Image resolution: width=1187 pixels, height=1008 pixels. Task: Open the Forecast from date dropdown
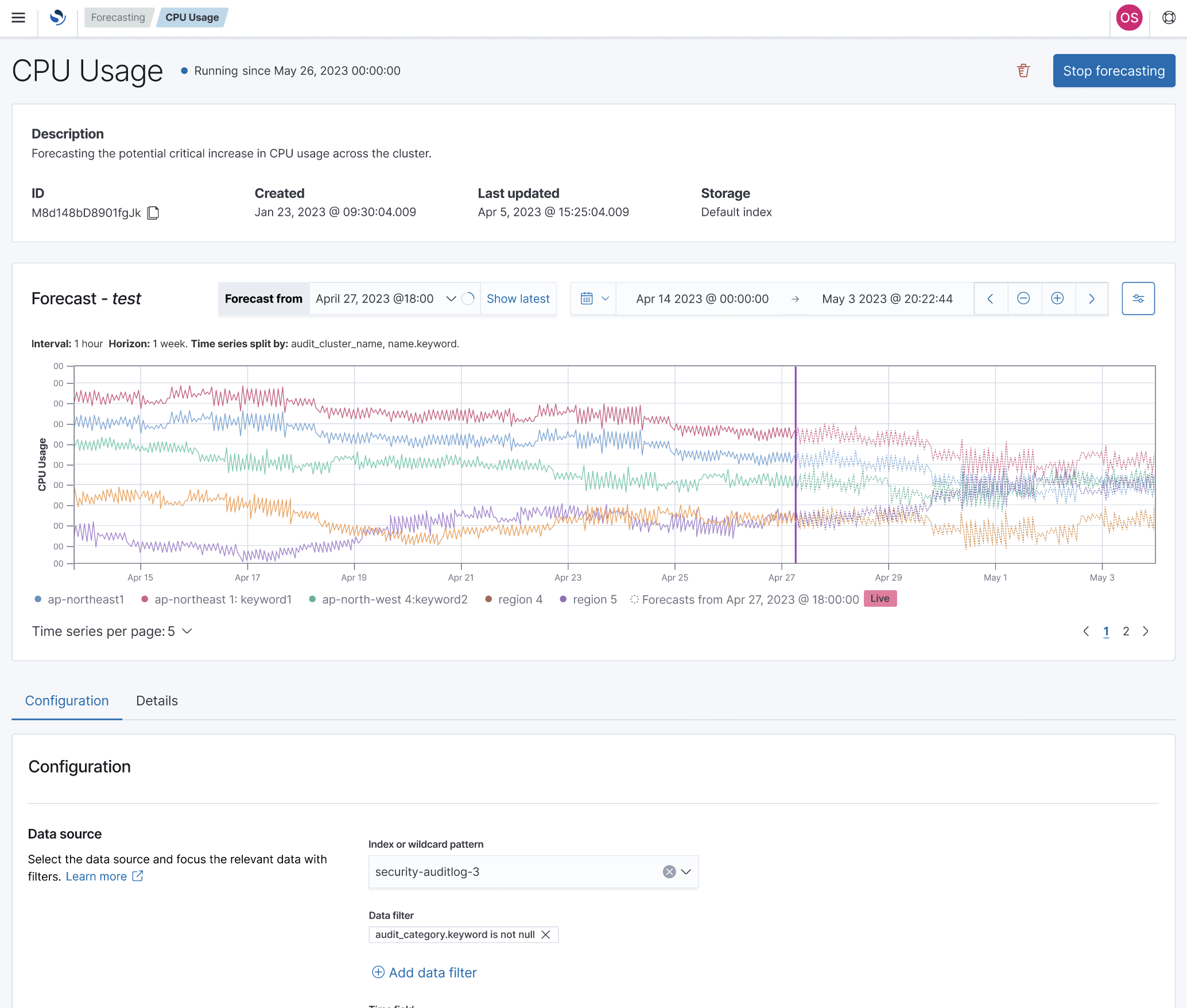click(451, 298)
